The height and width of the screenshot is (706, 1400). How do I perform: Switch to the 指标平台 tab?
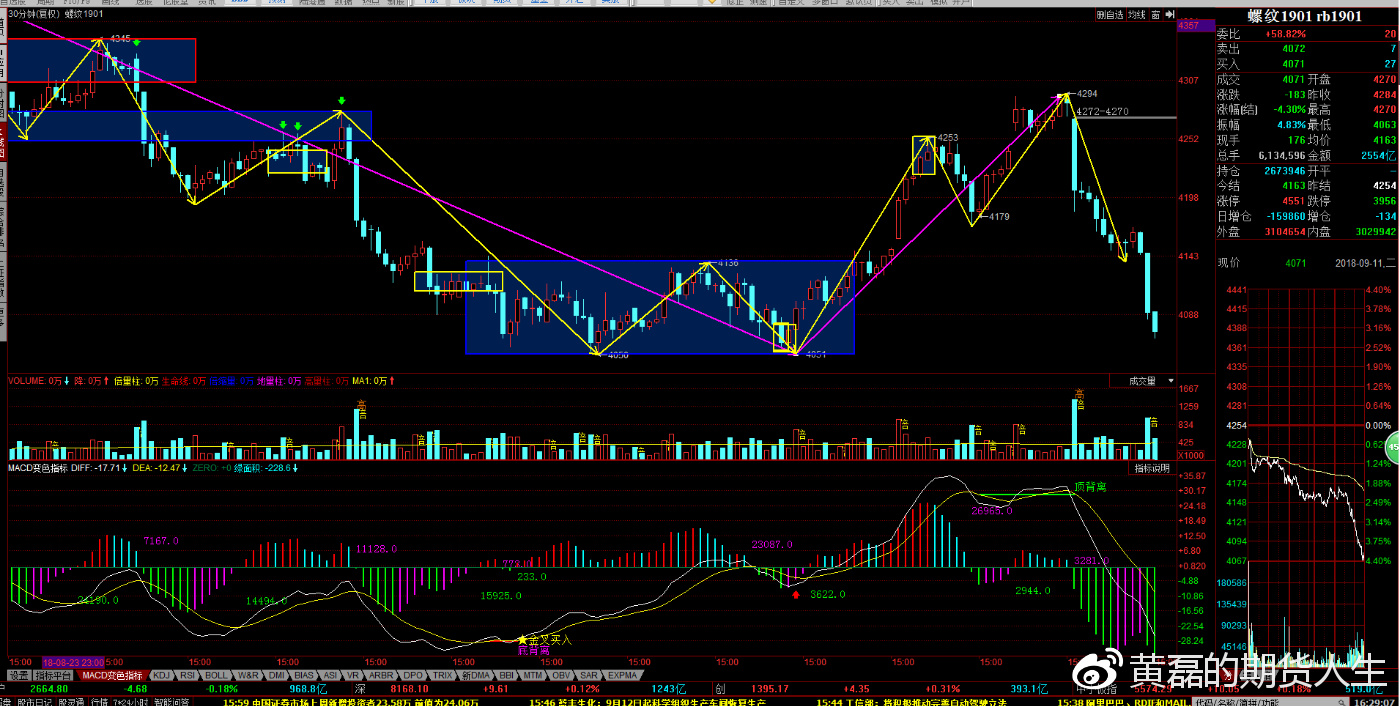[x=55, y=675]
